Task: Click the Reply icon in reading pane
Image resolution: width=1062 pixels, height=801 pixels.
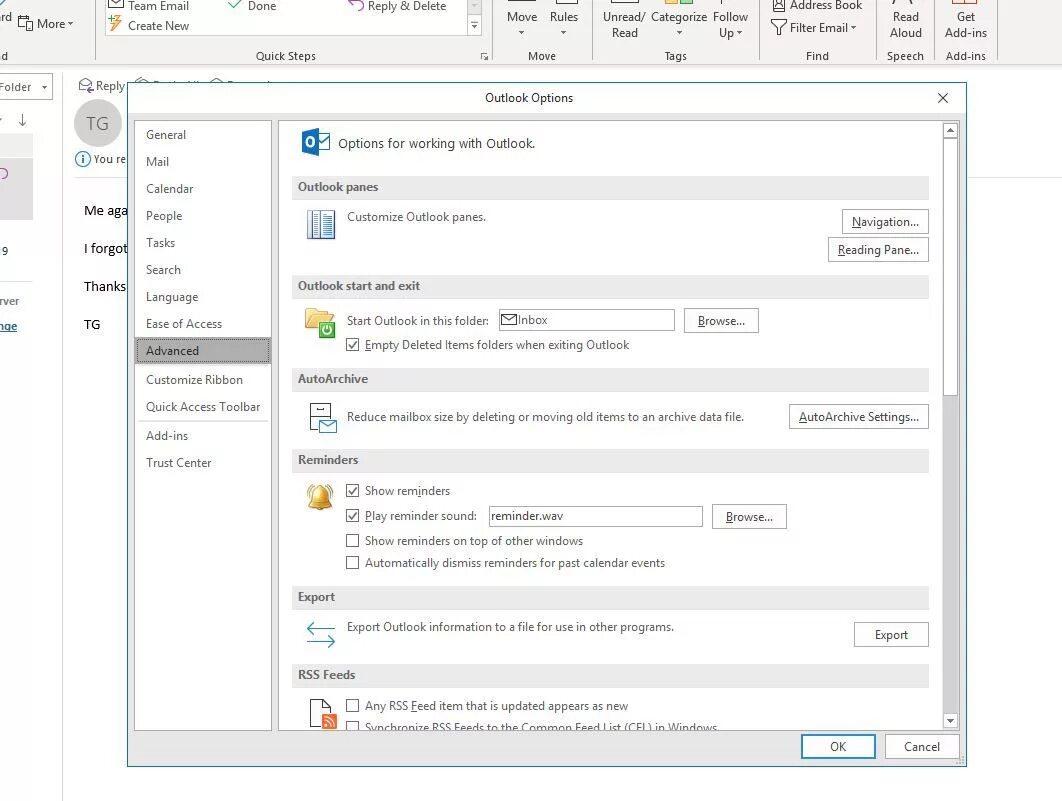Action: 86,85
